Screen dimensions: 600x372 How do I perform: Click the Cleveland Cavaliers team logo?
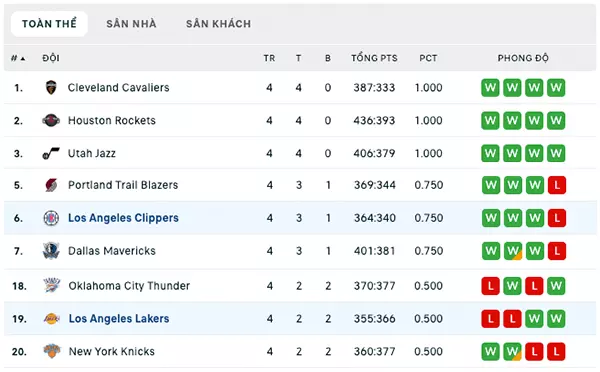[51, 88]
